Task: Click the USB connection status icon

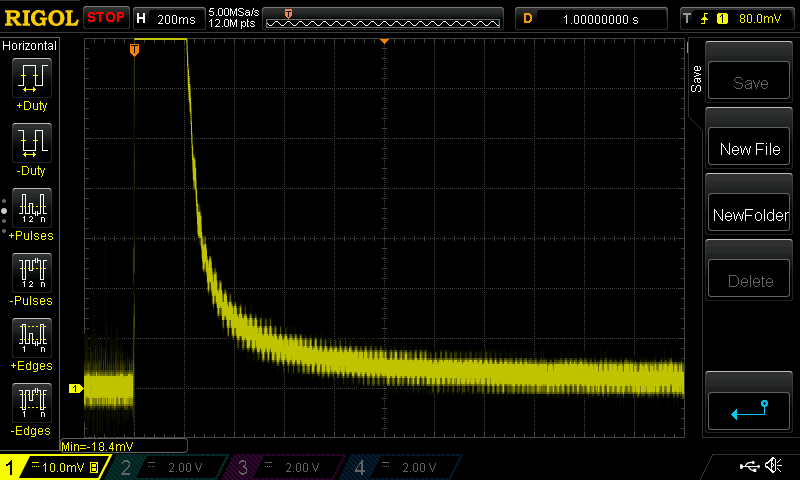Action: coord(749,466)
